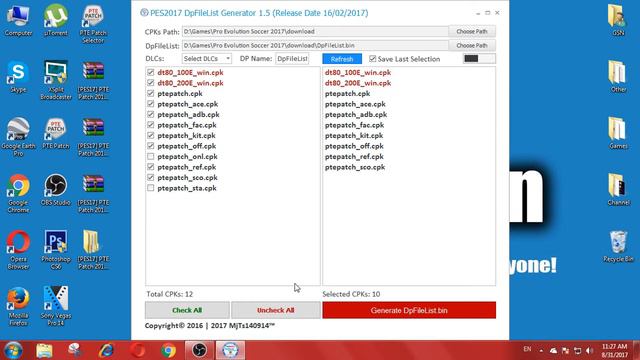Toggle the dark switch beside Save Last Selection

point(479,59)
